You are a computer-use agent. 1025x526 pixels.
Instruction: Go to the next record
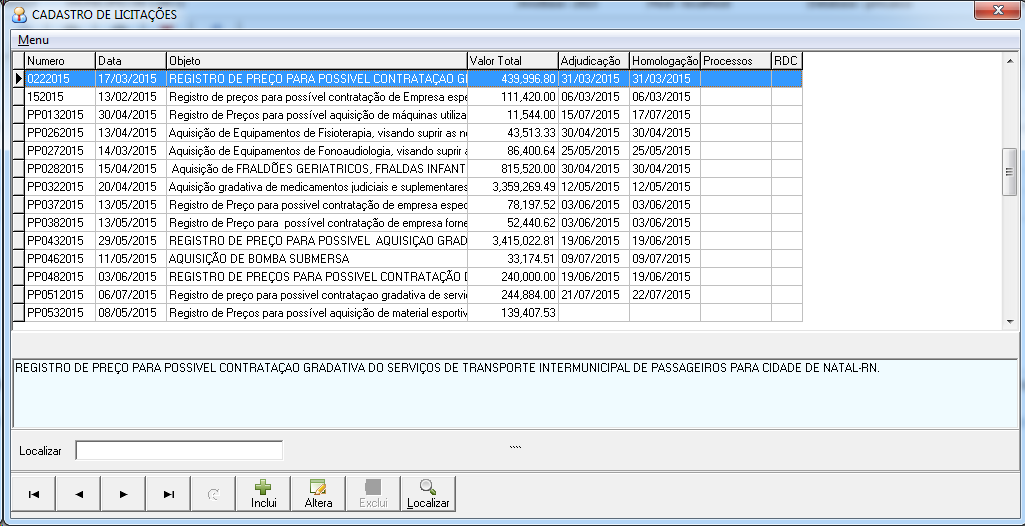(124, 494)
